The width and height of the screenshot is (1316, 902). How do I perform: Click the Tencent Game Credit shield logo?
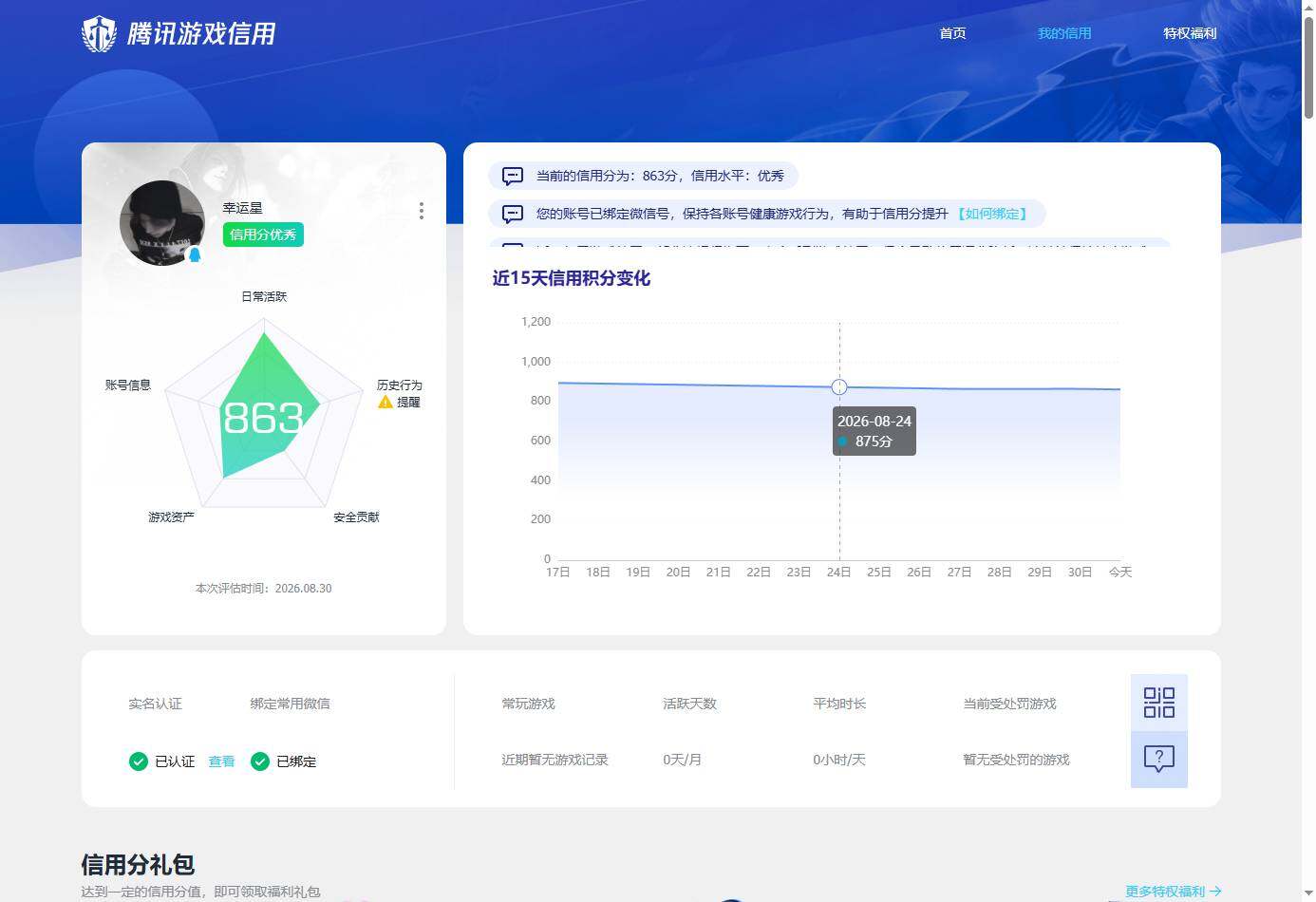99,34
